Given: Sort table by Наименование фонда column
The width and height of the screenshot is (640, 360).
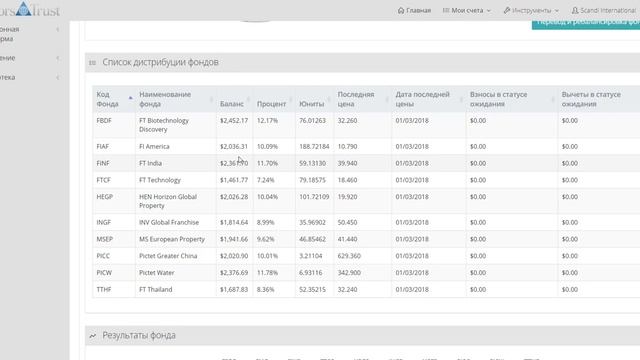Looking at the screenshot, I should (176, 99).
